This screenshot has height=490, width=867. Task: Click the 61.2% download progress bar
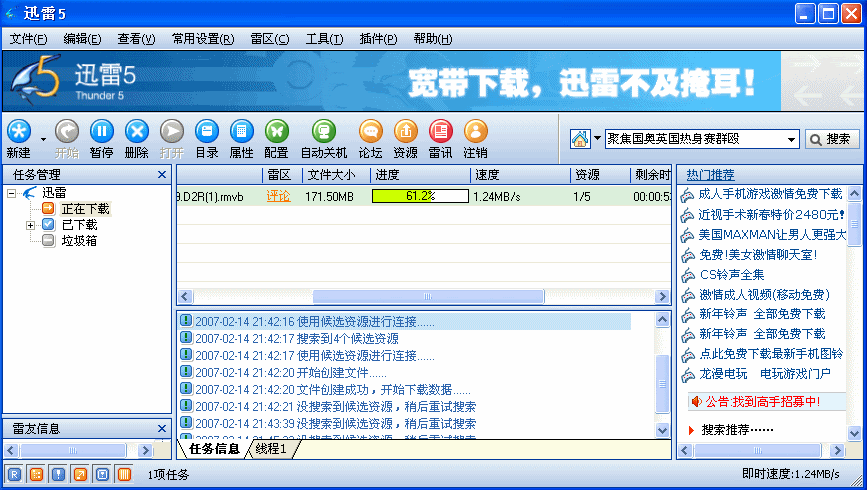click(x=420, y=196)
